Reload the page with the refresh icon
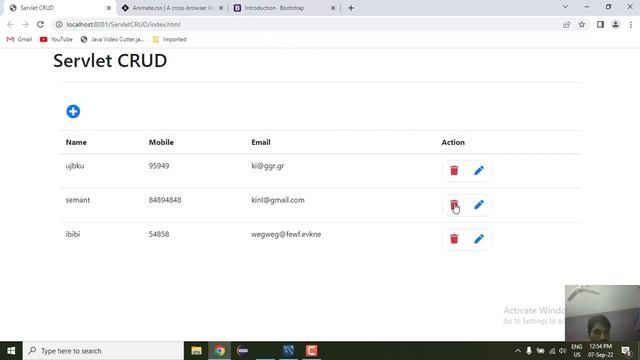The height and width of the screenshot is (360, 640). click(40, 24)
